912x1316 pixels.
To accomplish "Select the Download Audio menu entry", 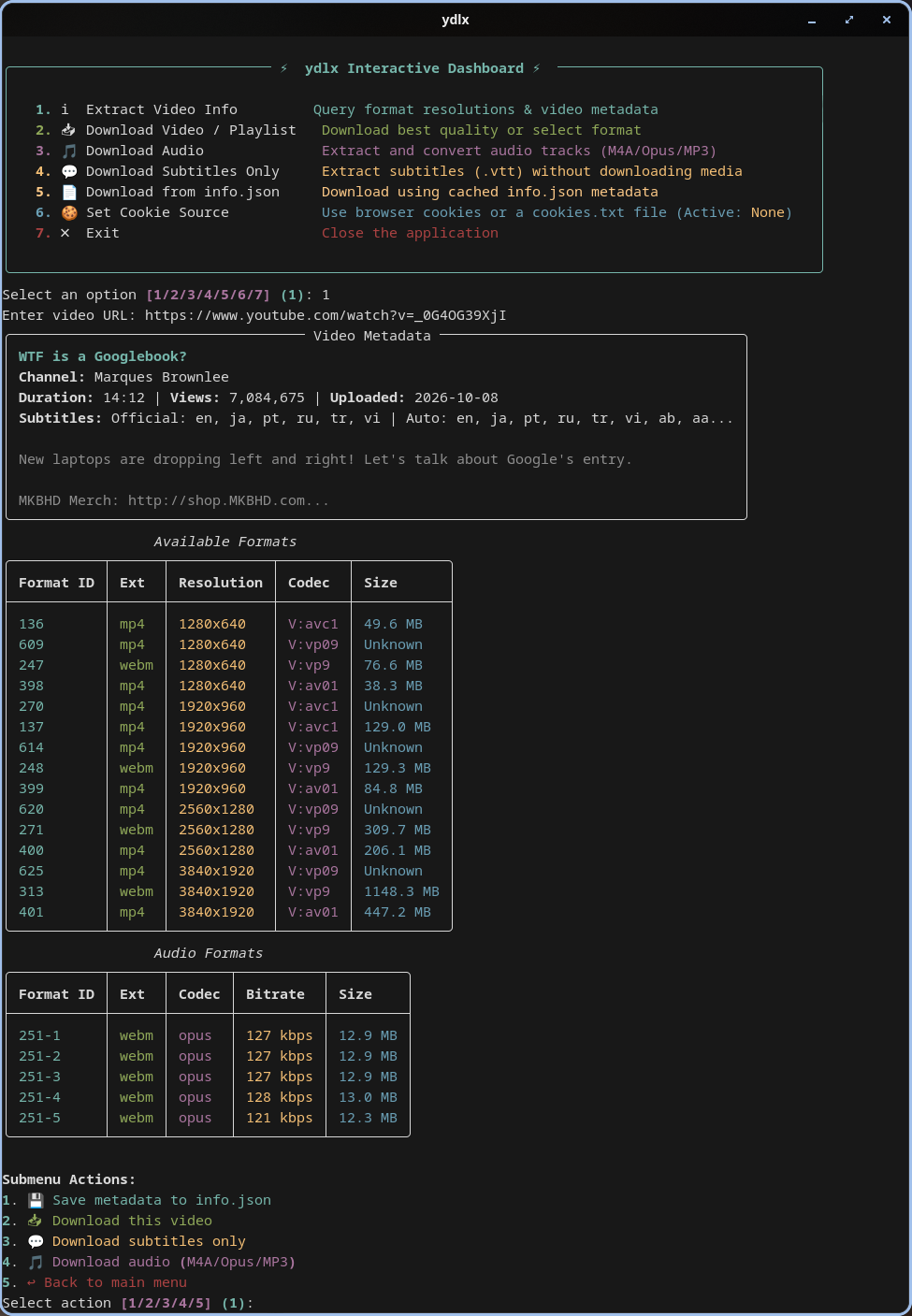I will click(145, 151).
